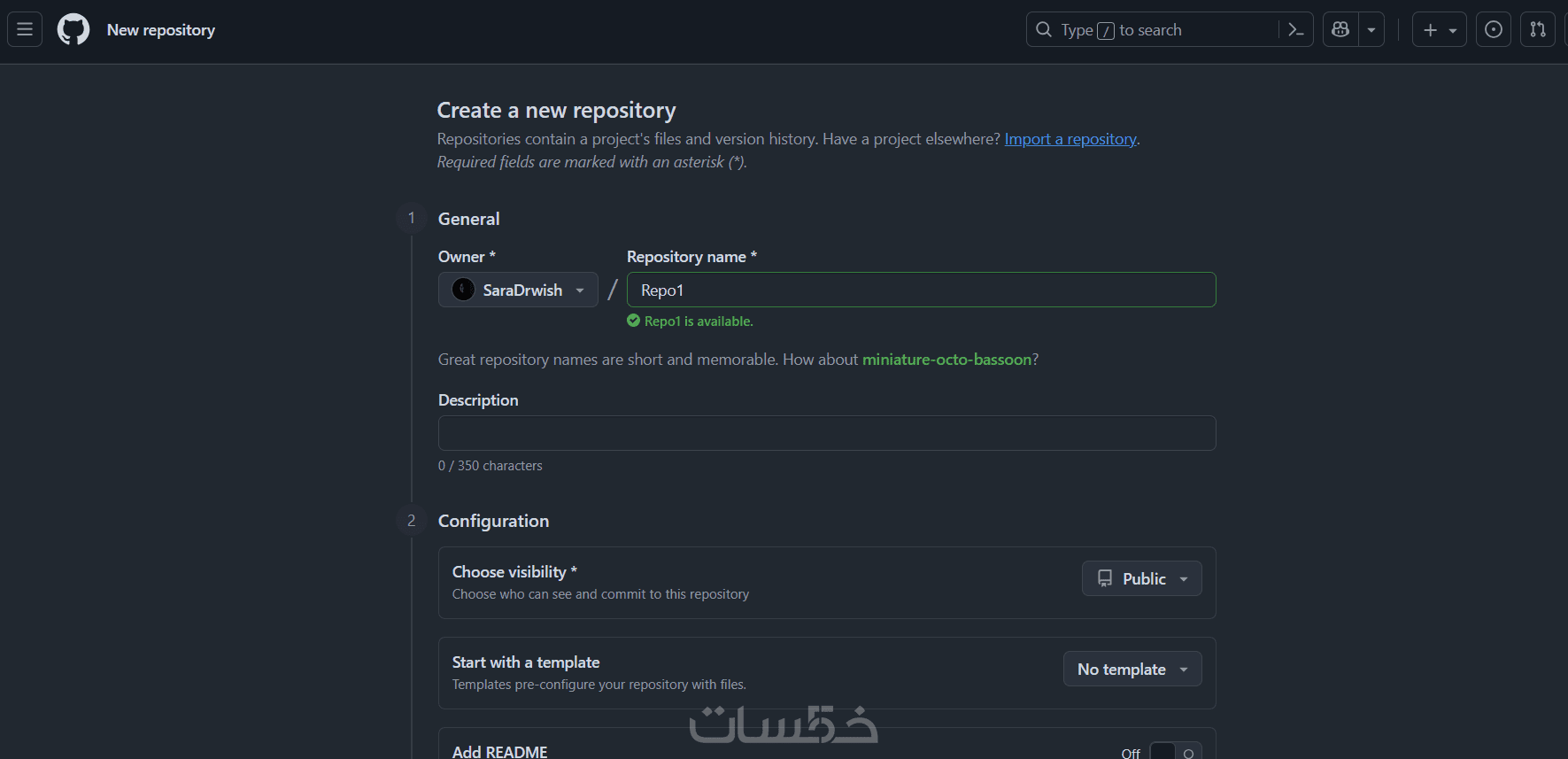Click the Description text field
The image size is (1568, 759).
point(826,433)
